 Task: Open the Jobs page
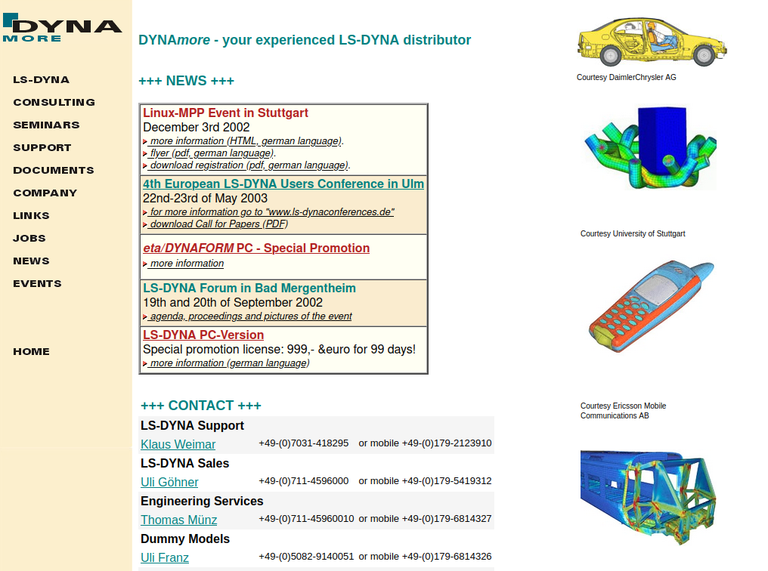29,238
